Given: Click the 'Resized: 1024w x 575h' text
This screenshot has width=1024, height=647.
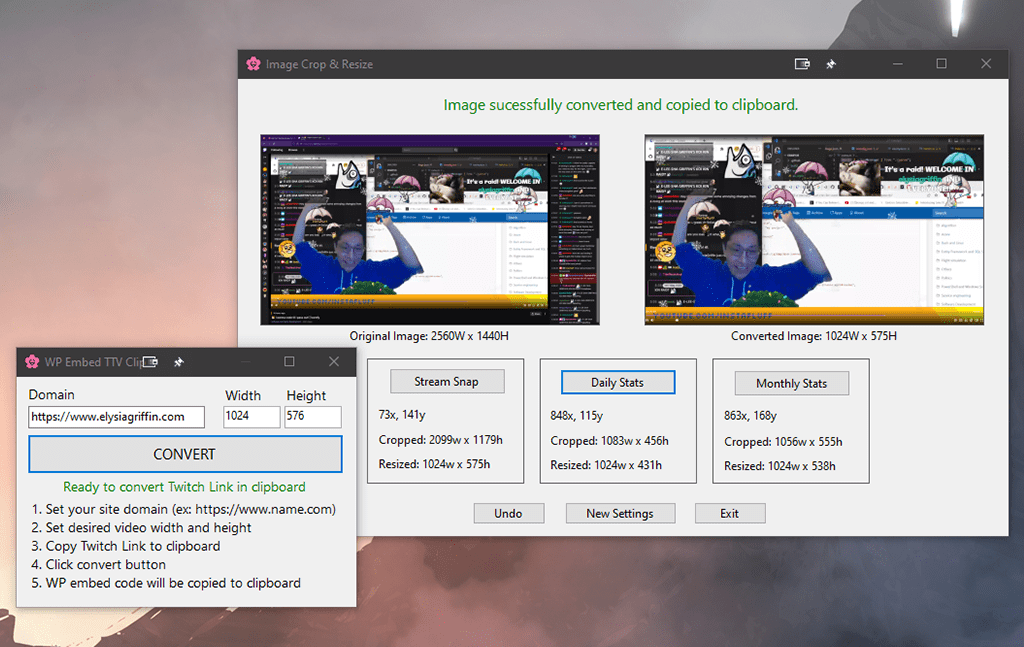Looking at the screenshot, I should point(434,464).
